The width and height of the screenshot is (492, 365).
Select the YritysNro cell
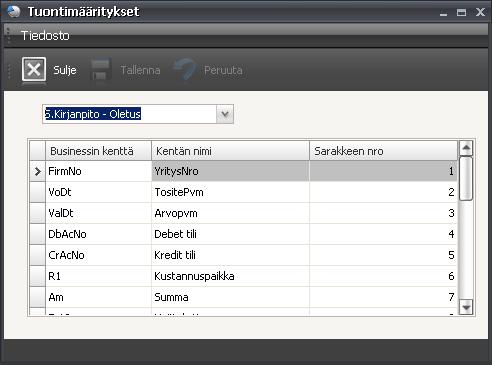pyautogui.click(x=230, y=171)
